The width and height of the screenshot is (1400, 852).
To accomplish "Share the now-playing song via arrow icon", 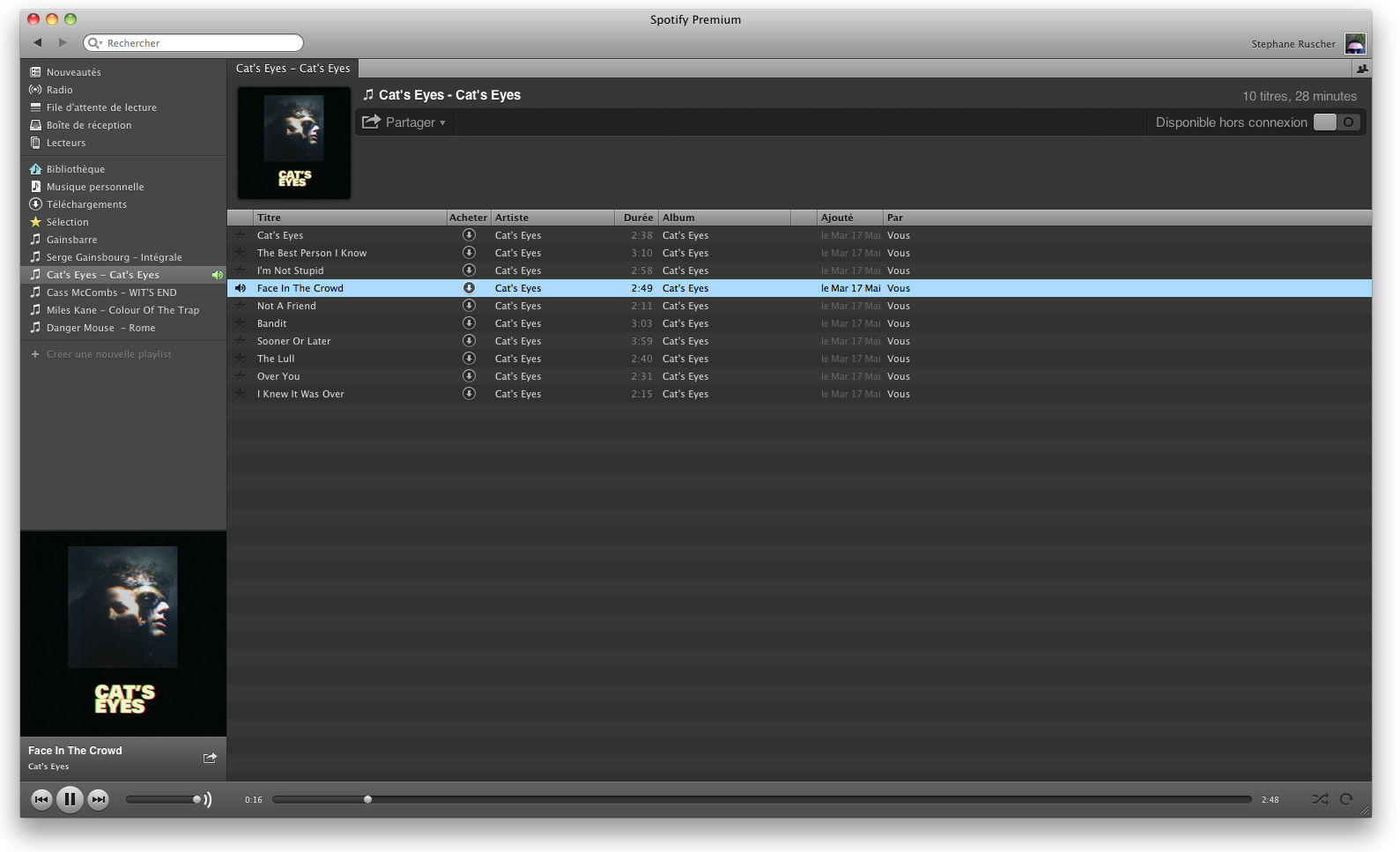I will click(210, 758).
